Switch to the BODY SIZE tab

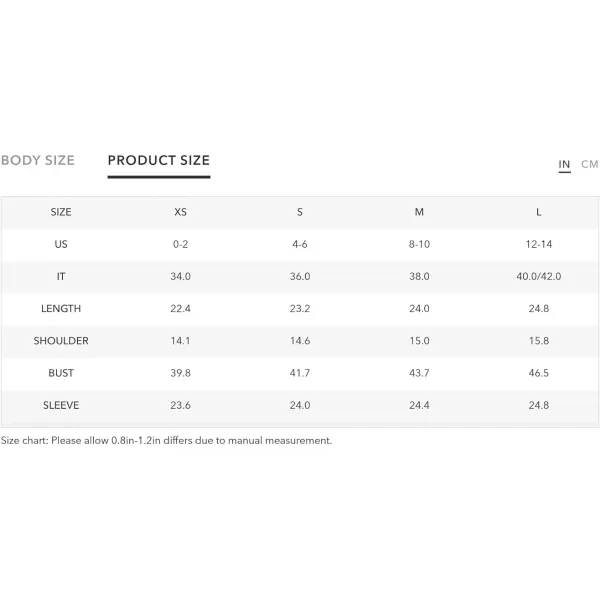pos(38,160)
